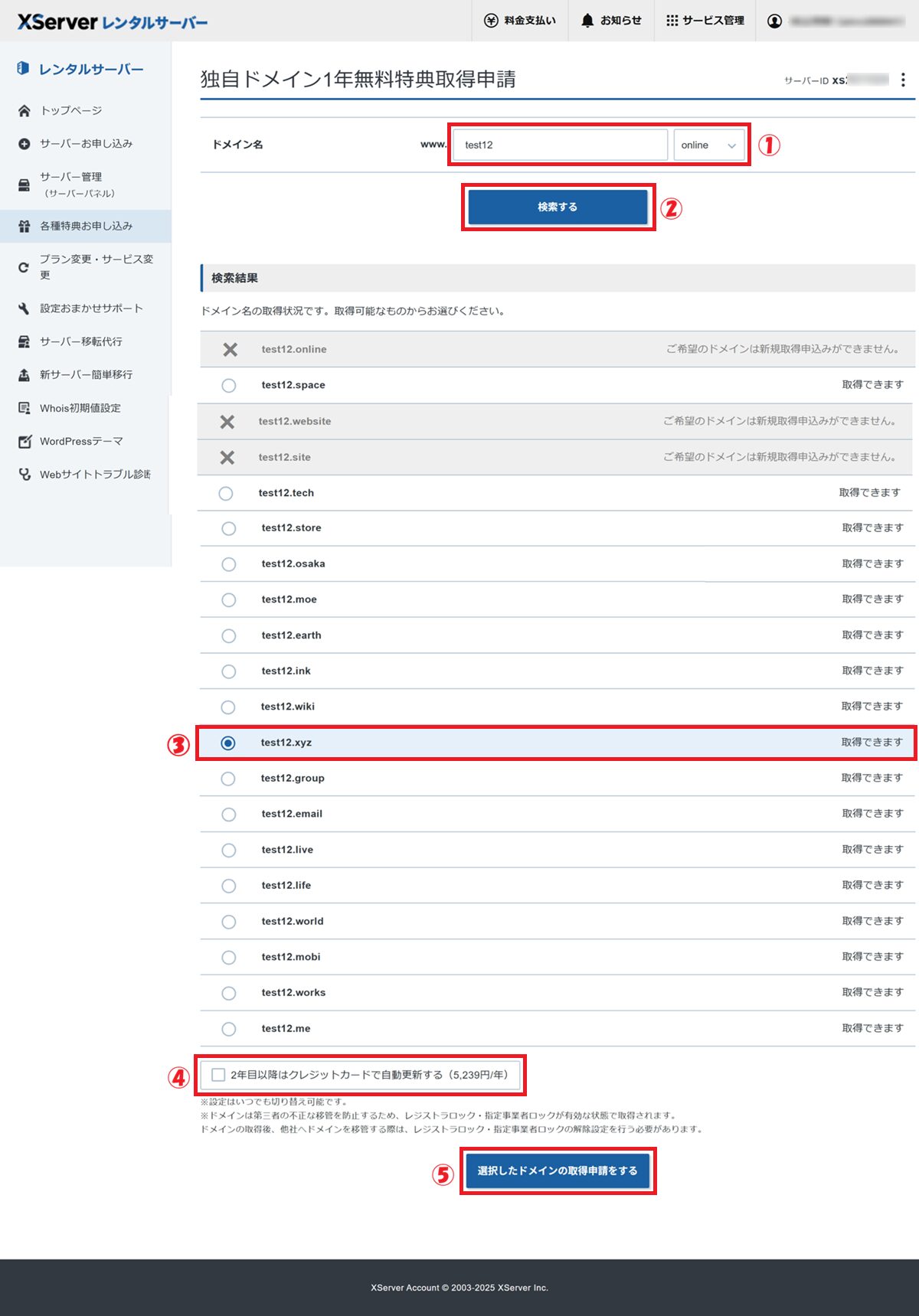
Task: Open the account profile icon in header
Action: (774, 21)
